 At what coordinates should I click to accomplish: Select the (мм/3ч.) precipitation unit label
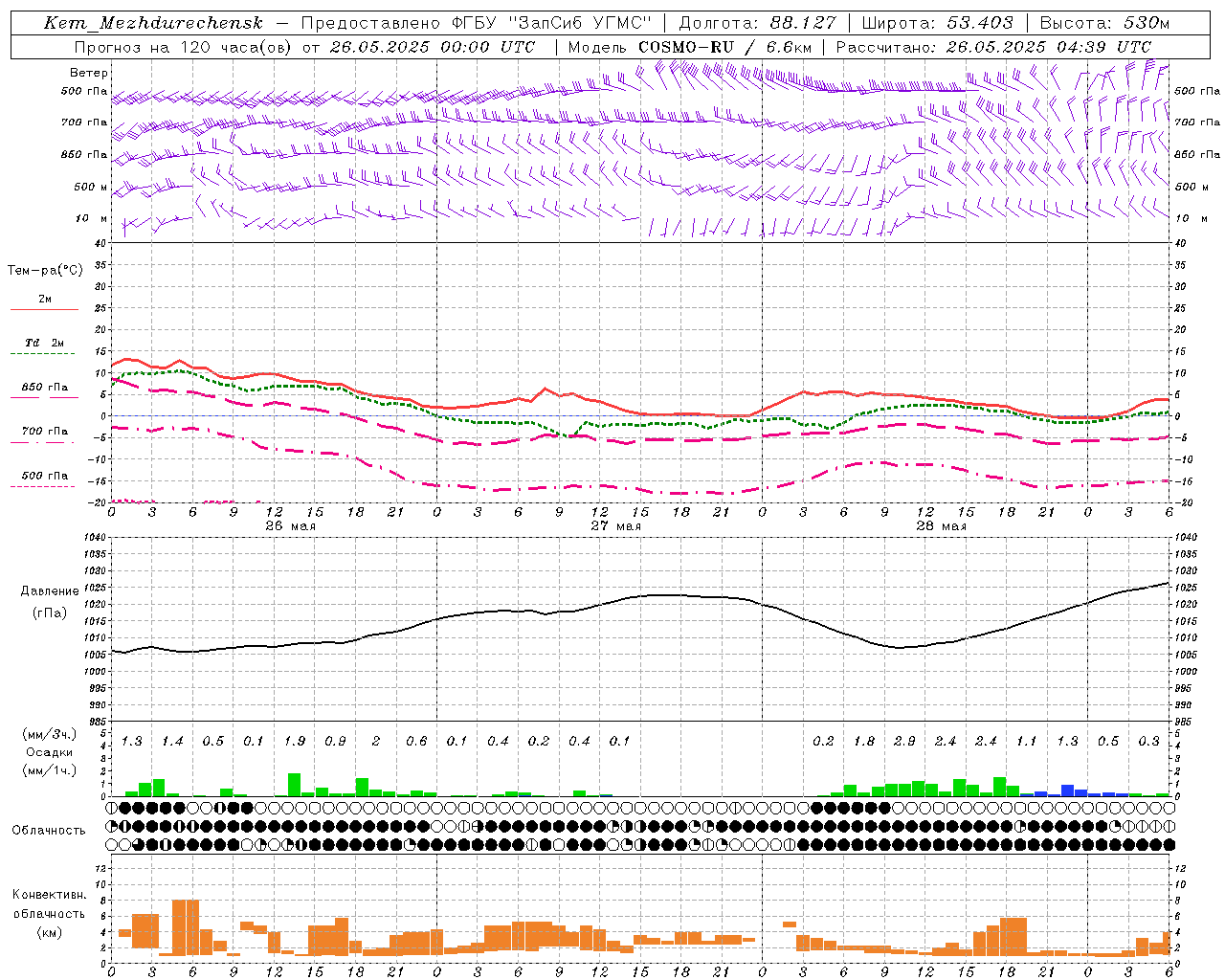pos(50,734)
